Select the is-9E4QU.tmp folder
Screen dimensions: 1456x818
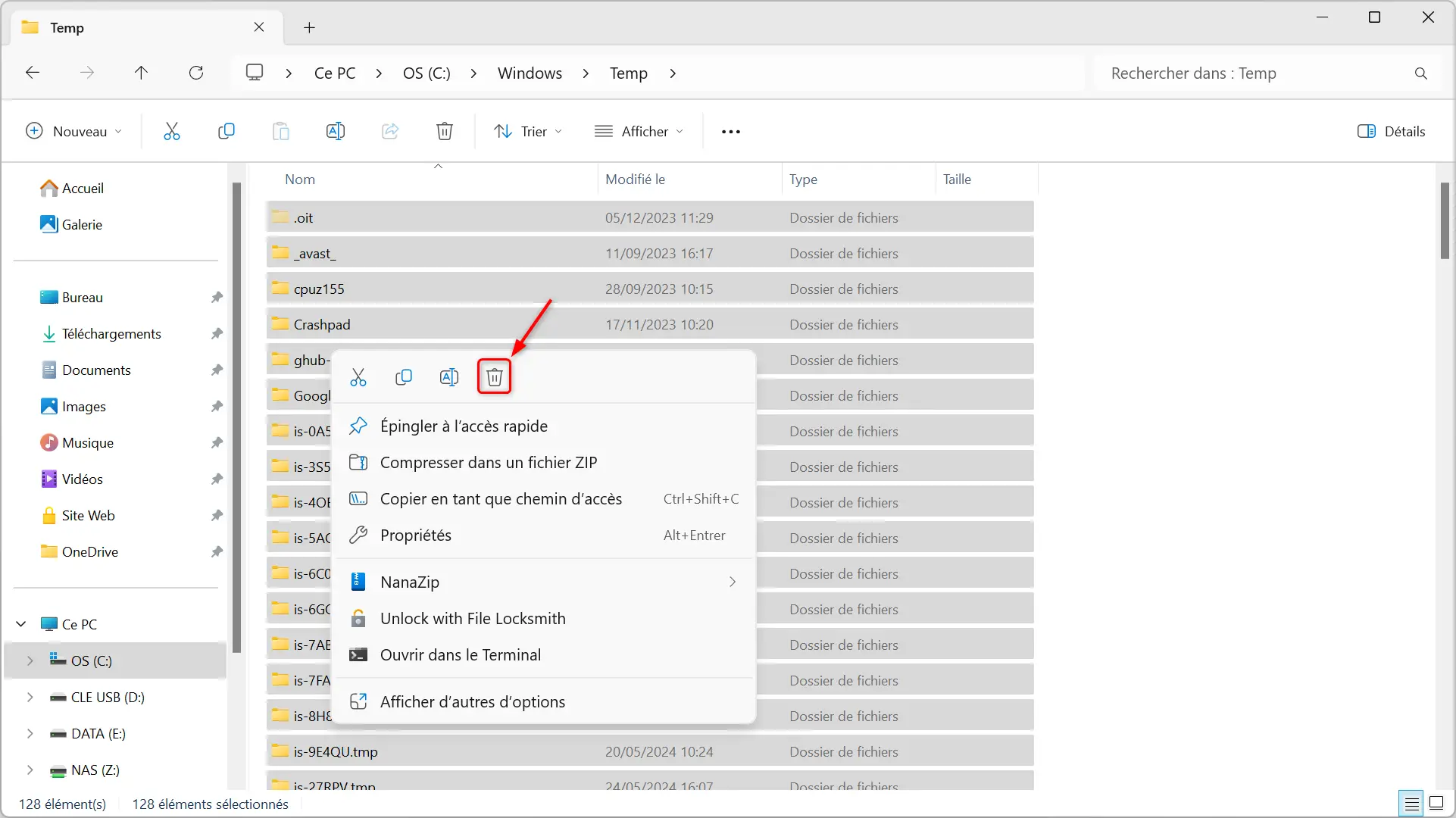click(650, 751)
